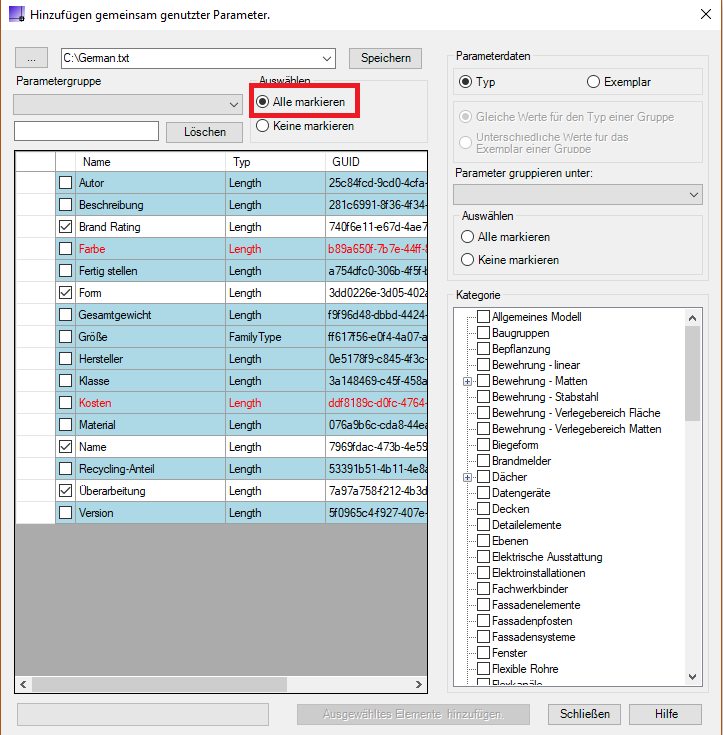Check the Bepflanzung category

(x=483, y=349)
